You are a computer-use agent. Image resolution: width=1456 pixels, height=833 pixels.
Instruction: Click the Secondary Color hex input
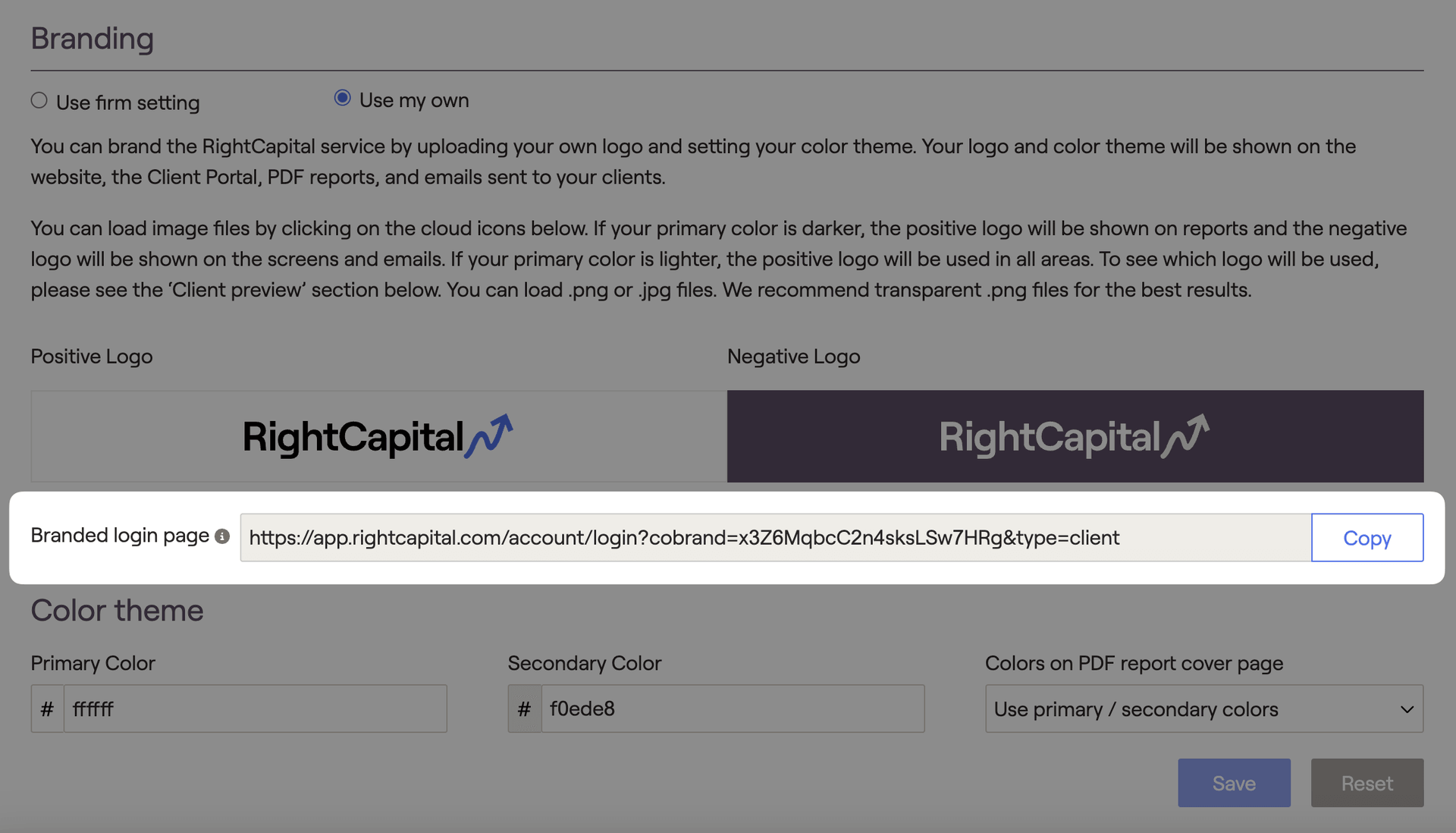click(733, 709)
